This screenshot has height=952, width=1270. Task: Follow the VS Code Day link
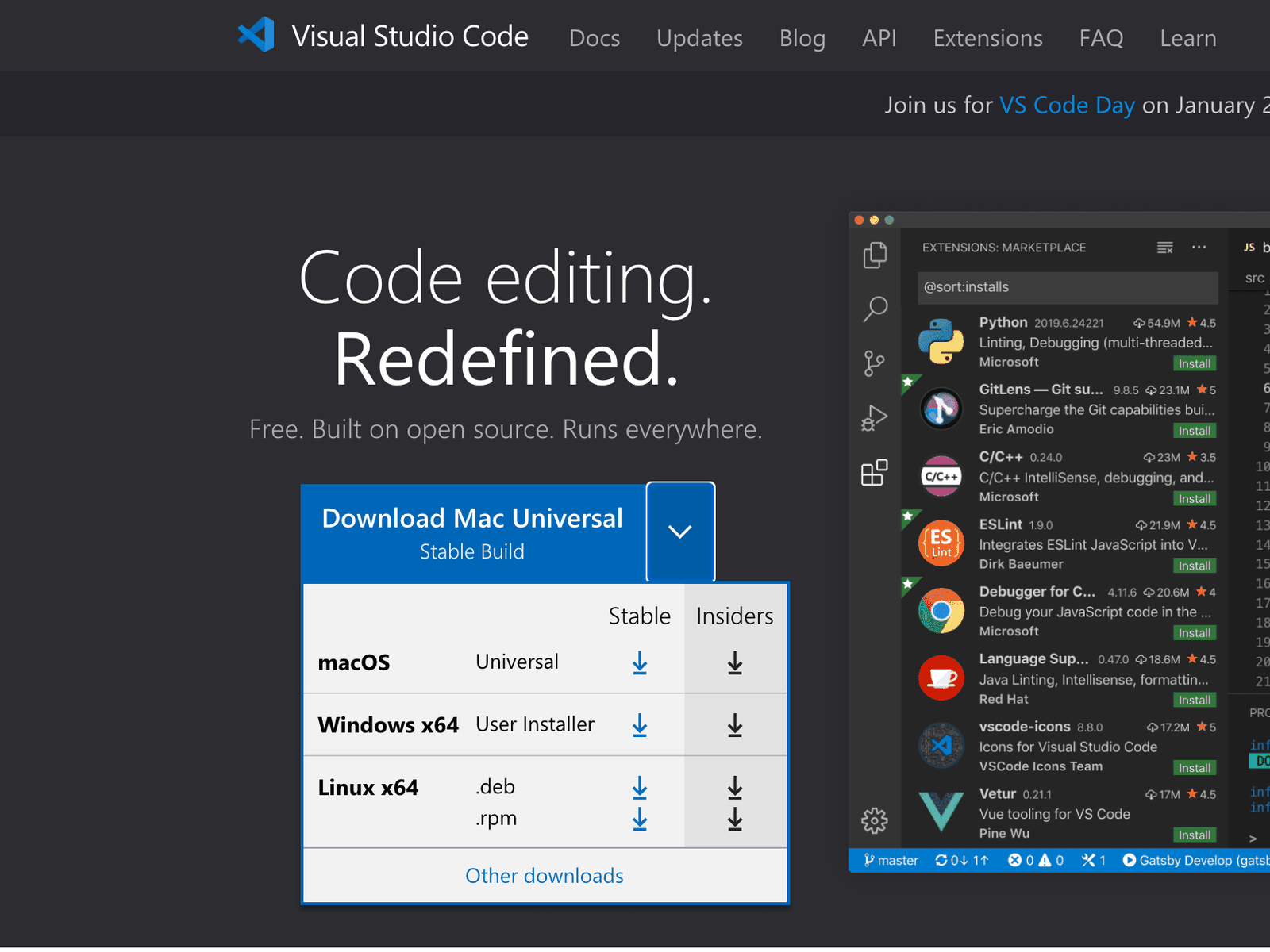tap(1067, 106)
